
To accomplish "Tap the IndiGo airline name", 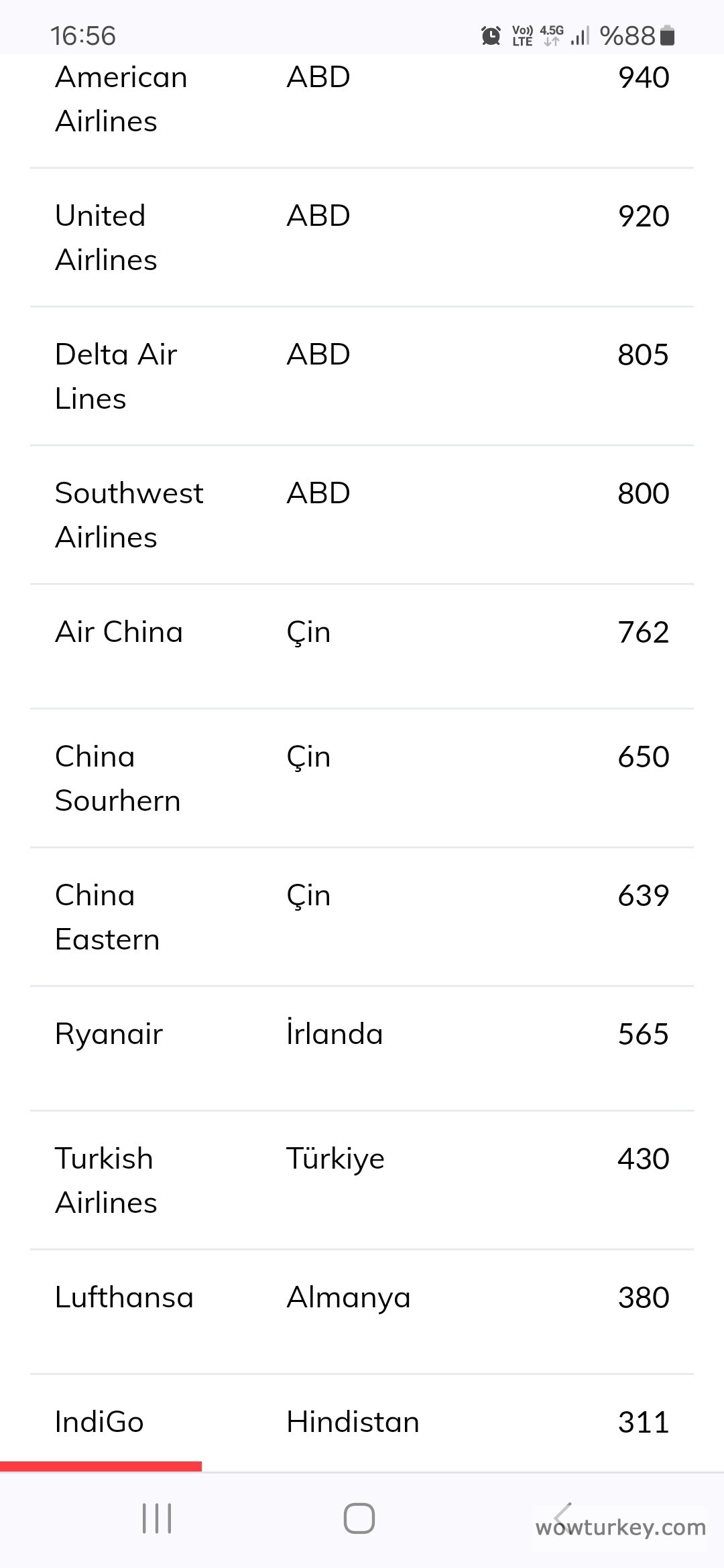I will [99, 1422].
